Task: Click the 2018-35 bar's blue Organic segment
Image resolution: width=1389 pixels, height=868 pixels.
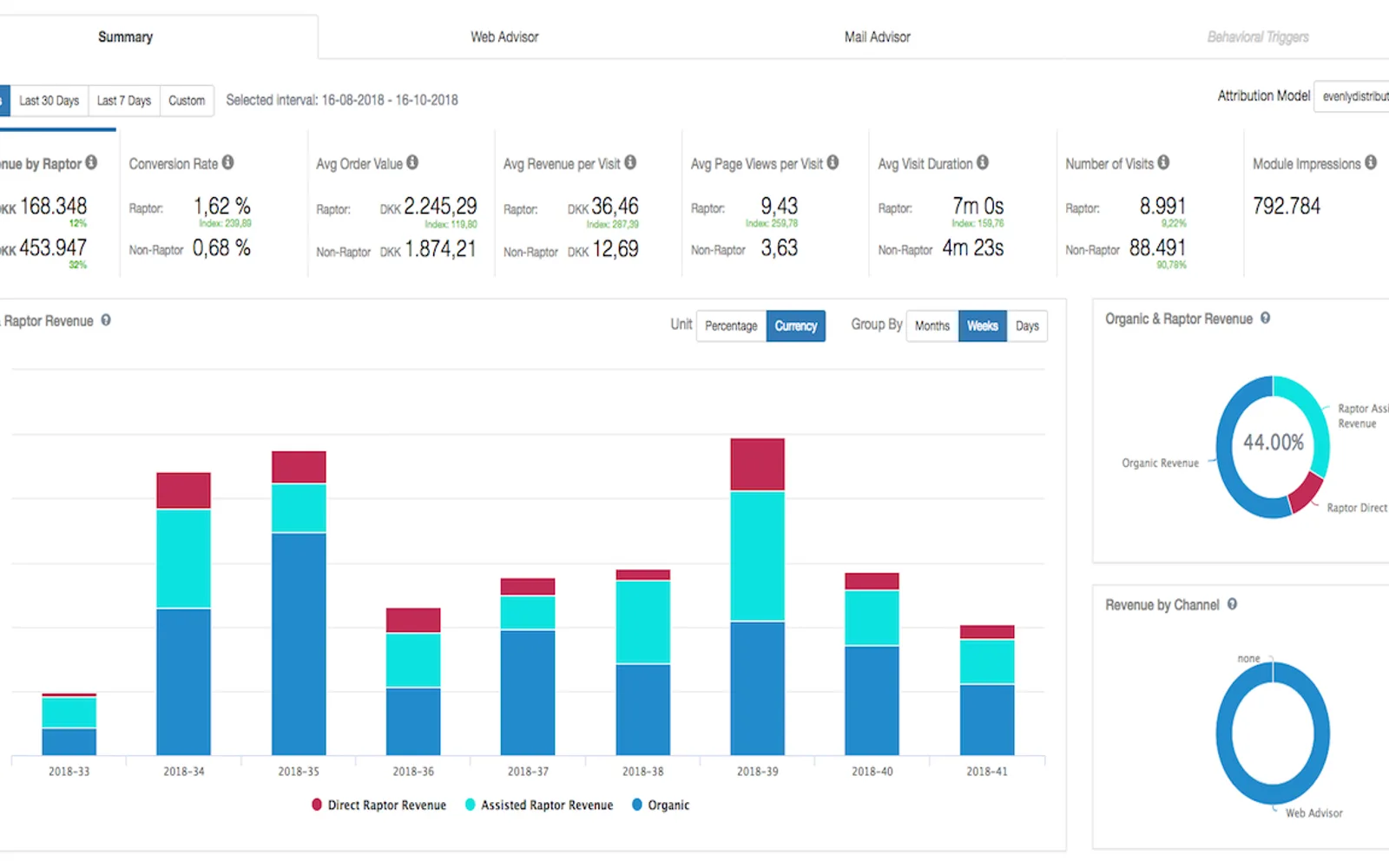Action: pyautogui.click(x=299, y=644)
